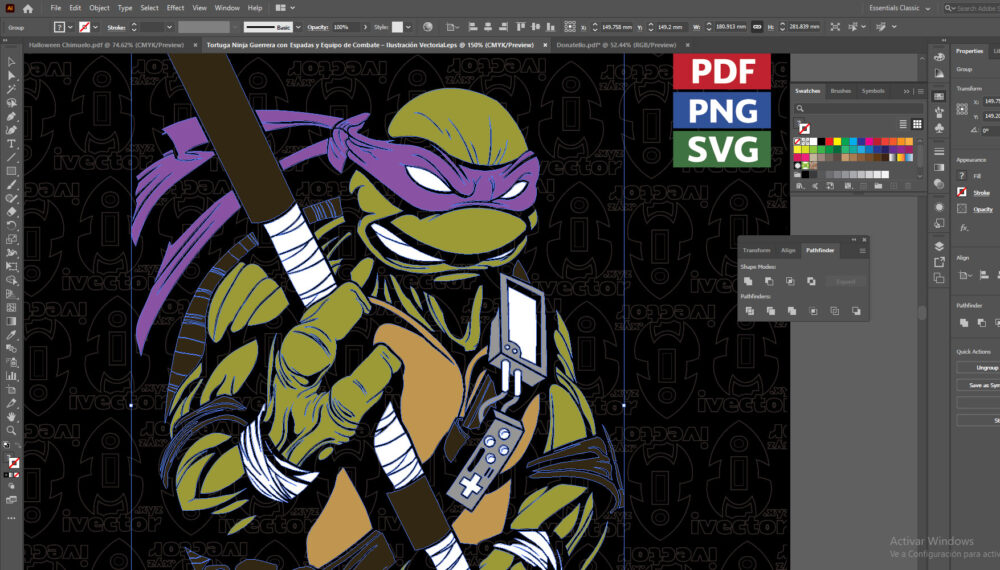Open the File menu
Image resolution: width=1000 pixels, height=570 pixels.
(55, 8)
